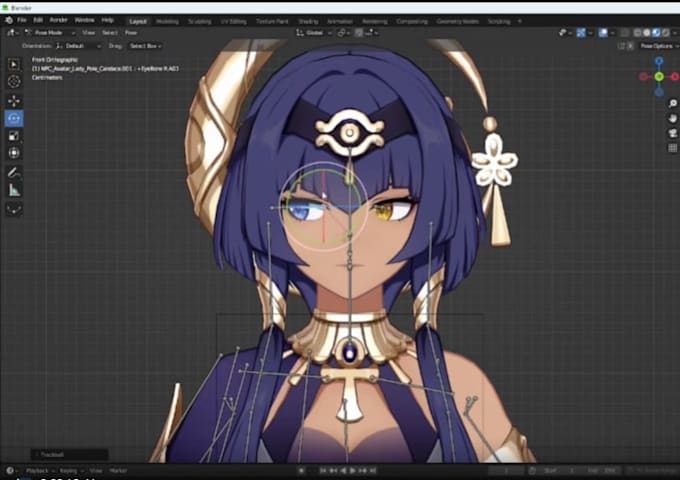Select the Measure tool
Viewport: 680px width, 480px height.
point(14,190)
